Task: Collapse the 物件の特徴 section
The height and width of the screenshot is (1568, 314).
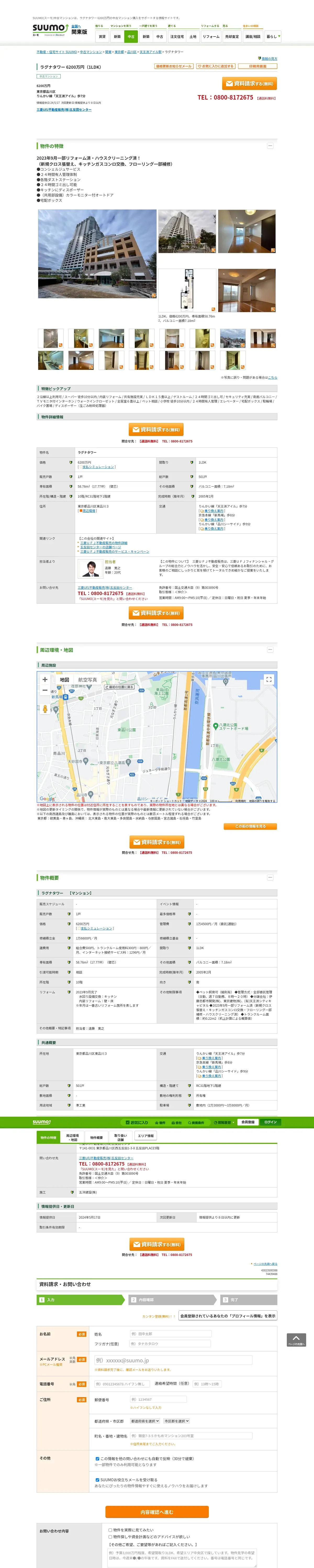Action: point(270,146)
